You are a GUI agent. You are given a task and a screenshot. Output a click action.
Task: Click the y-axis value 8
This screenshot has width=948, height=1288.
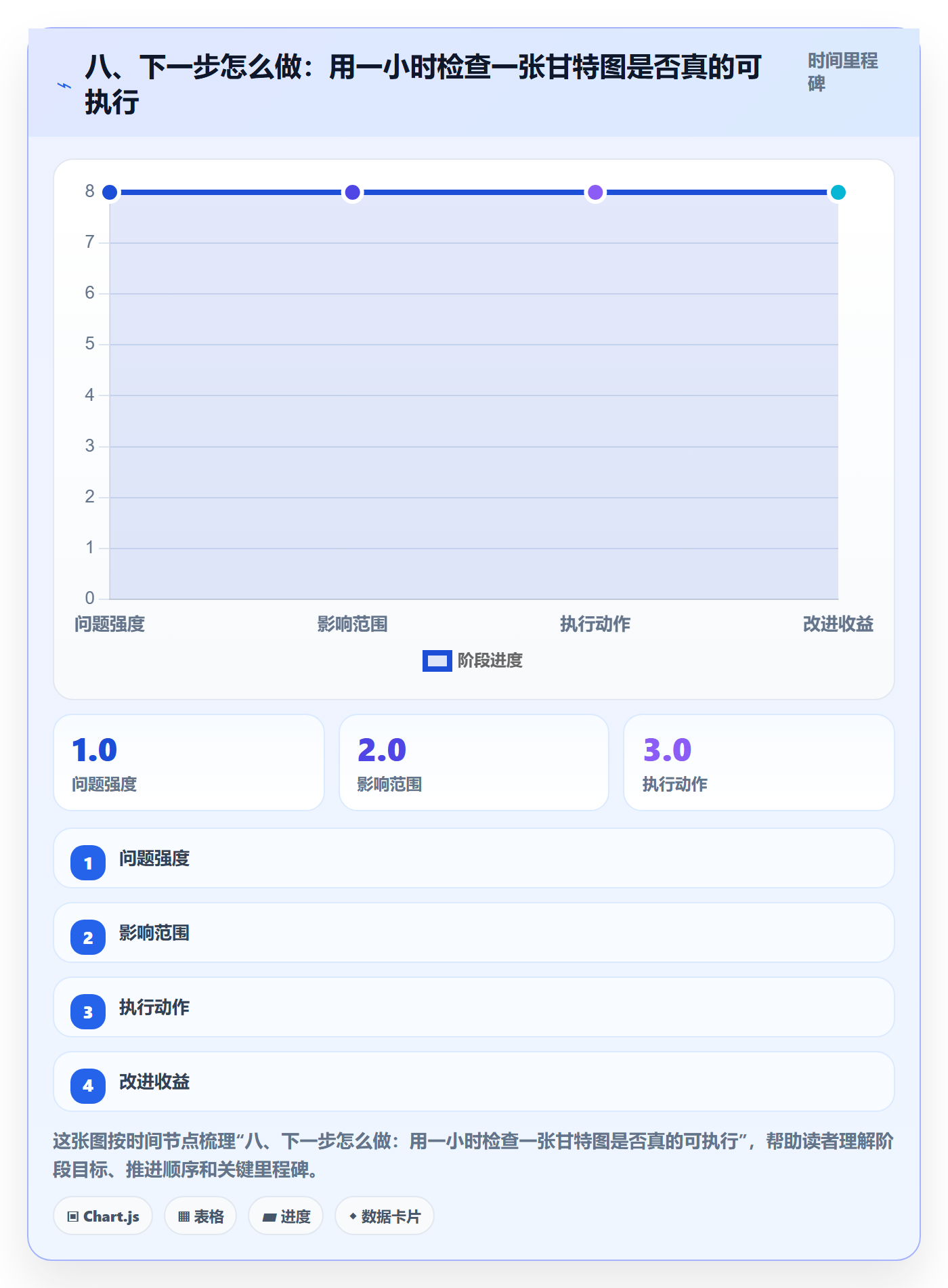point(89,192)
